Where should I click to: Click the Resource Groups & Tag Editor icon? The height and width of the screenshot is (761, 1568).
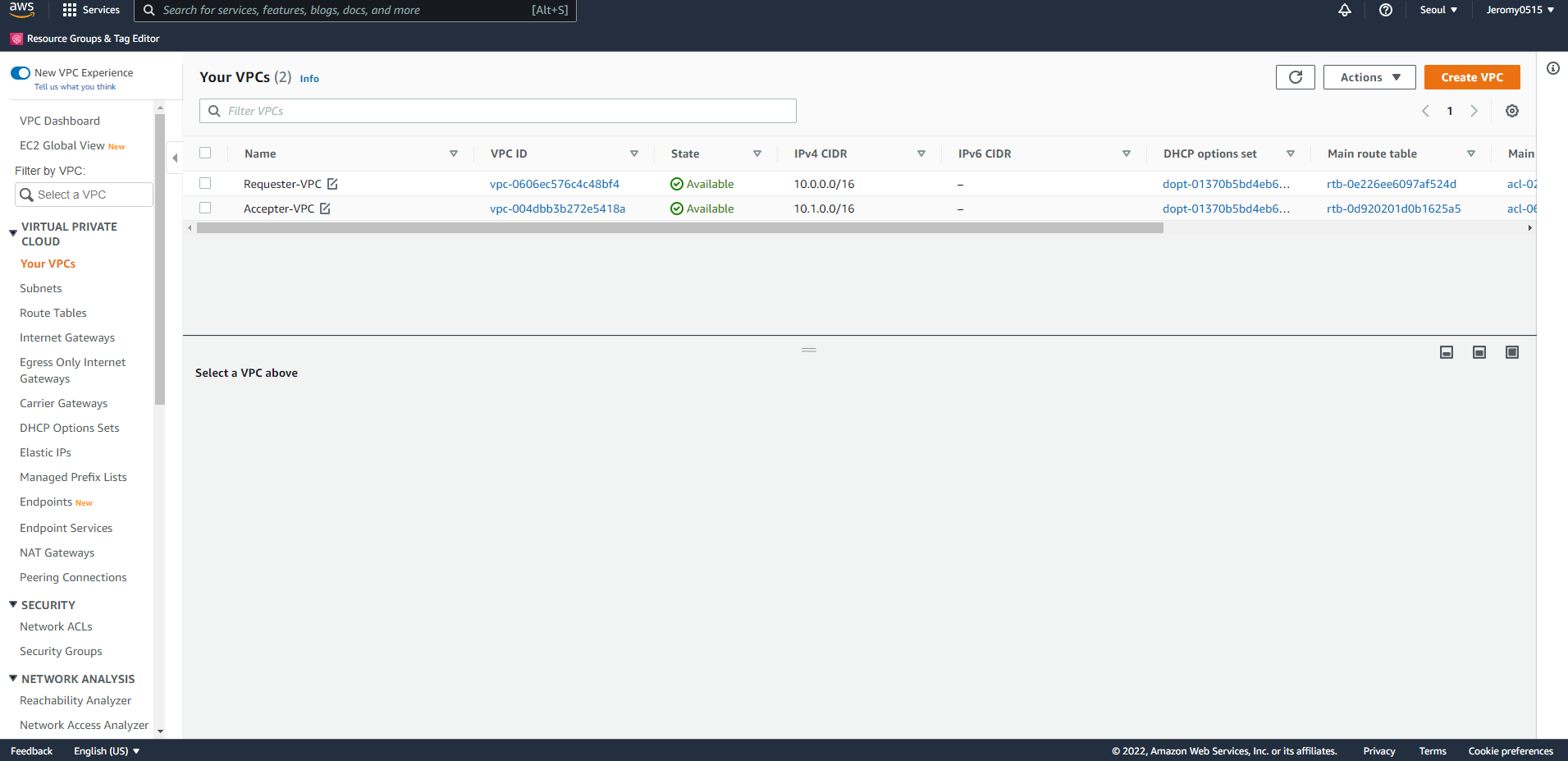coord(16,39)
